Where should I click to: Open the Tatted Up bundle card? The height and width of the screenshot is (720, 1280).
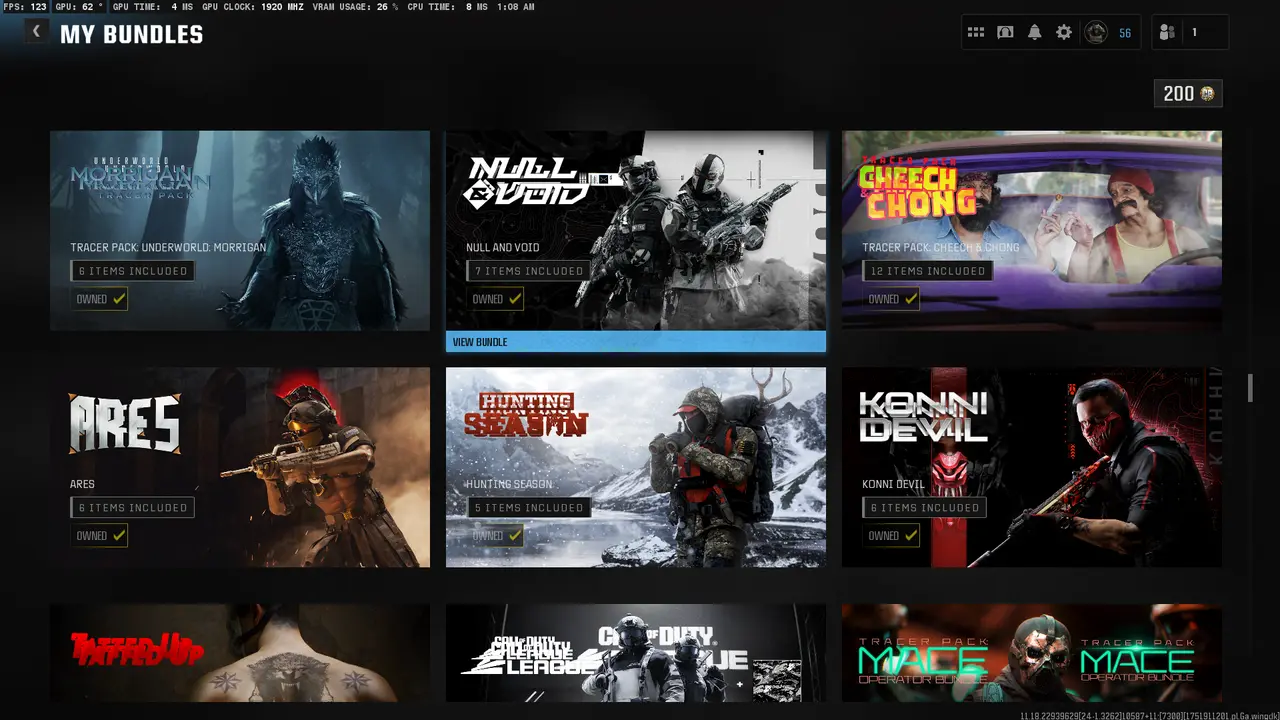coord(240,653)
